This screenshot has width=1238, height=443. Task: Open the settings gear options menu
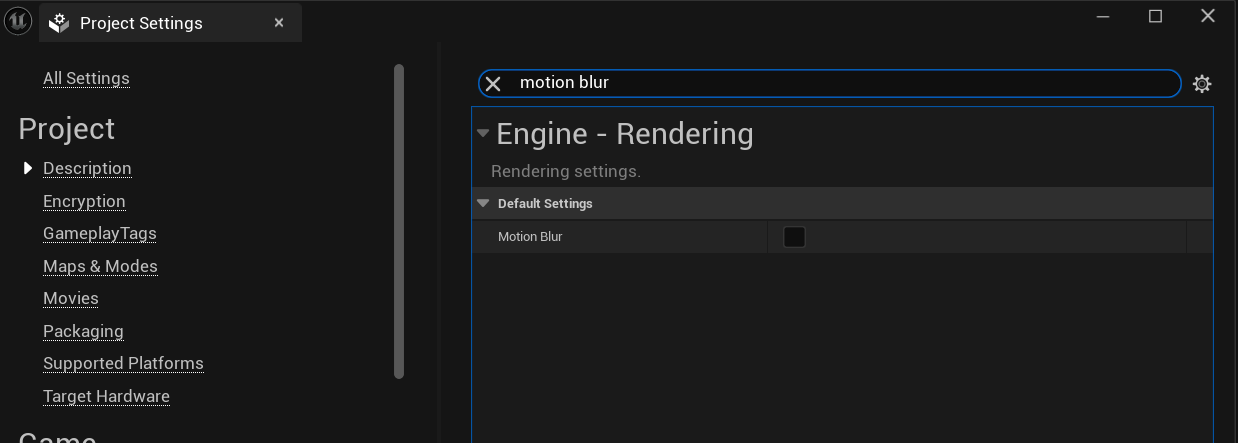[x=1202, y=84]
